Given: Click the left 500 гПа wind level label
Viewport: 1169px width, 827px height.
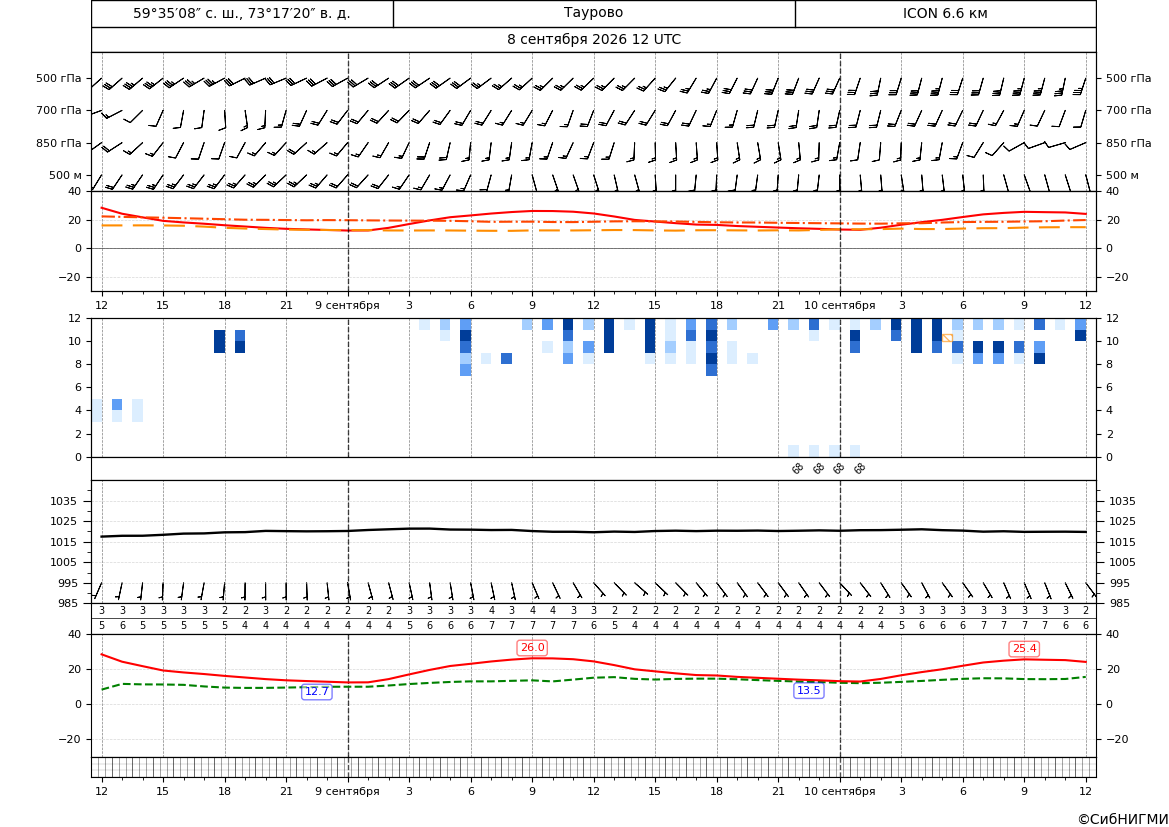Looking at the screenshot, I should tap(58, 78).
